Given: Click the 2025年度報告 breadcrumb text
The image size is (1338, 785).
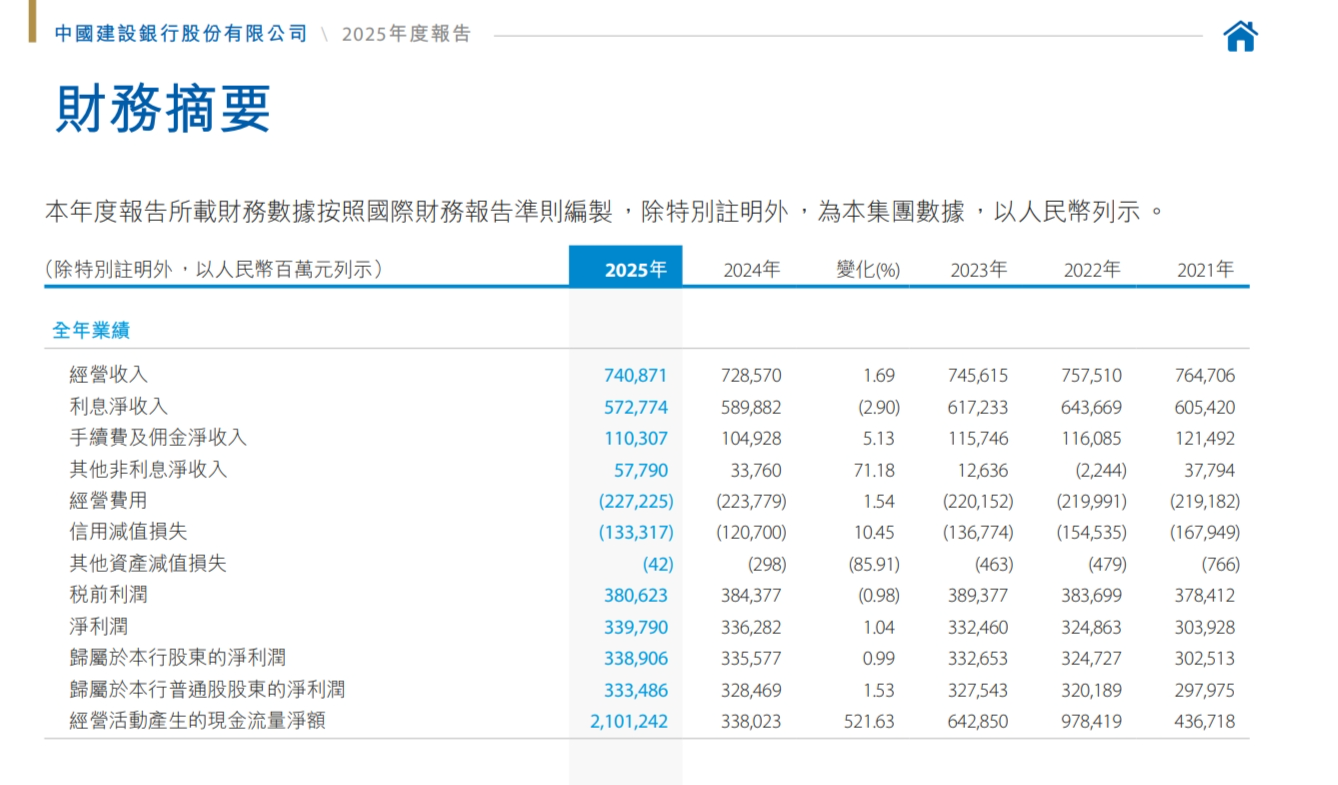Looking at the screenshot, I should tap(406, 34).
